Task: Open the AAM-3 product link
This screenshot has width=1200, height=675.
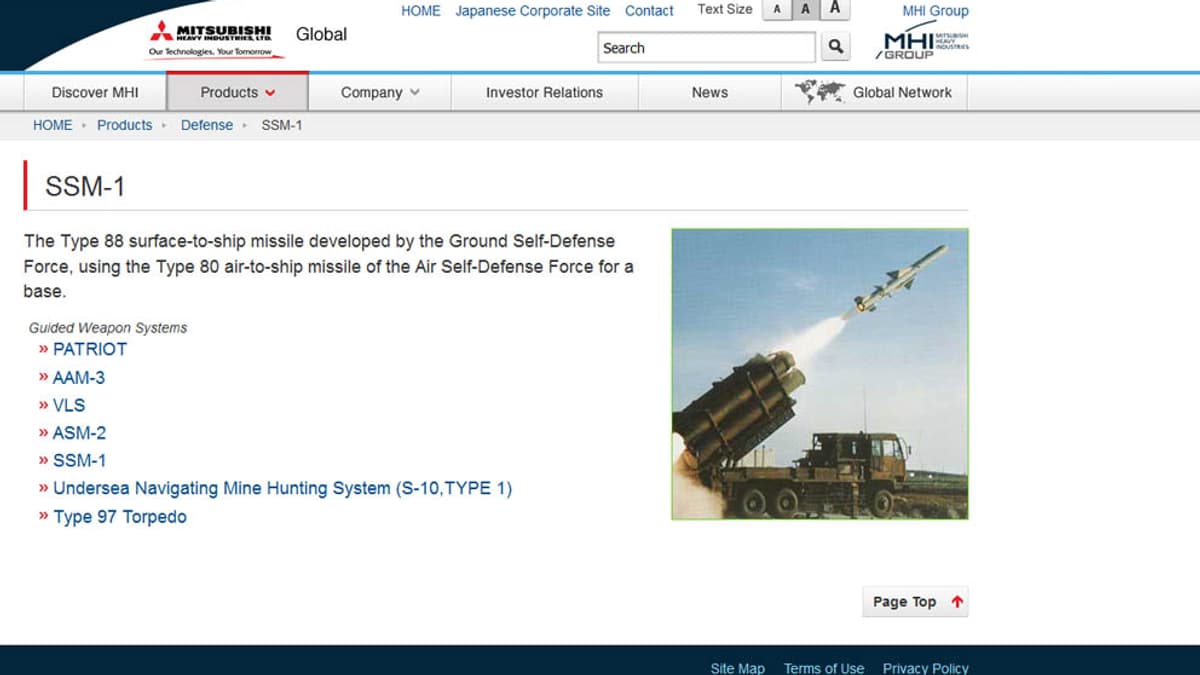Action: tap(79, 377)
